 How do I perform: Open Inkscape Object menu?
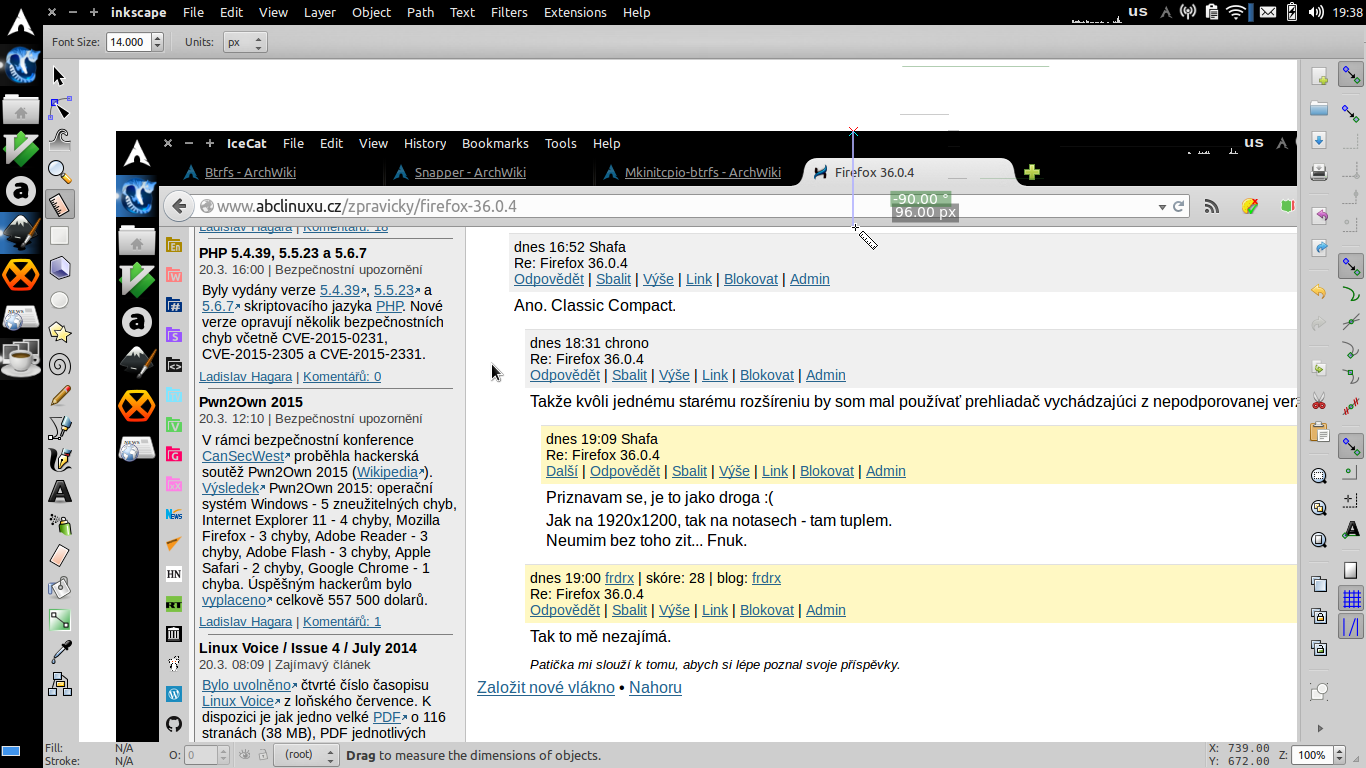tap(371, 12)
